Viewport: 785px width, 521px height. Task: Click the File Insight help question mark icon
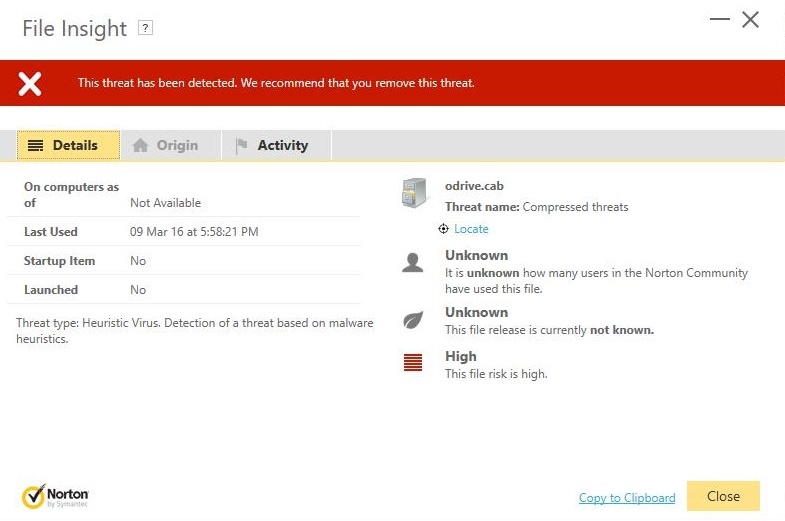tap(145, 28)
